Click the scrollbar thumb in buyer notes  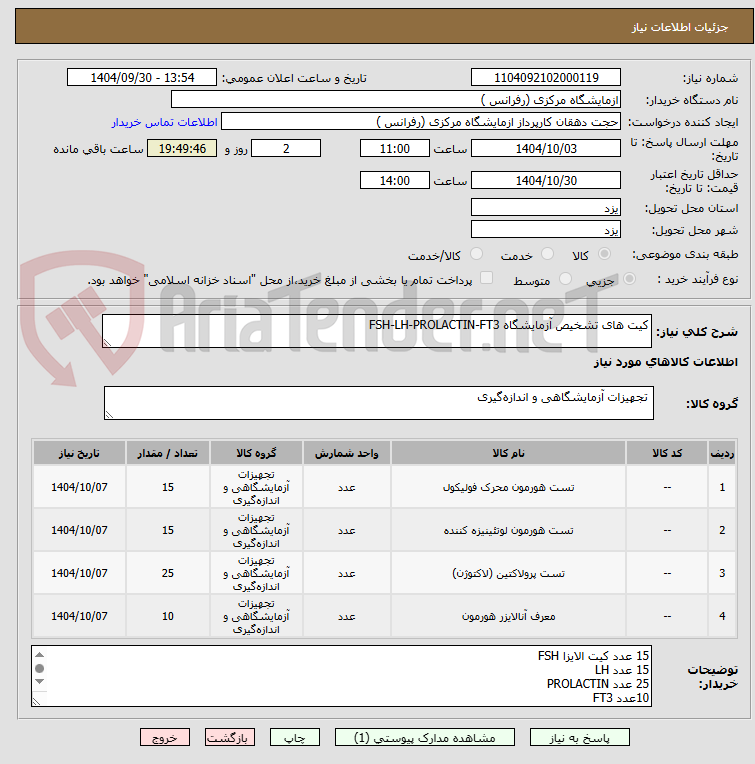tap(40, 668)
